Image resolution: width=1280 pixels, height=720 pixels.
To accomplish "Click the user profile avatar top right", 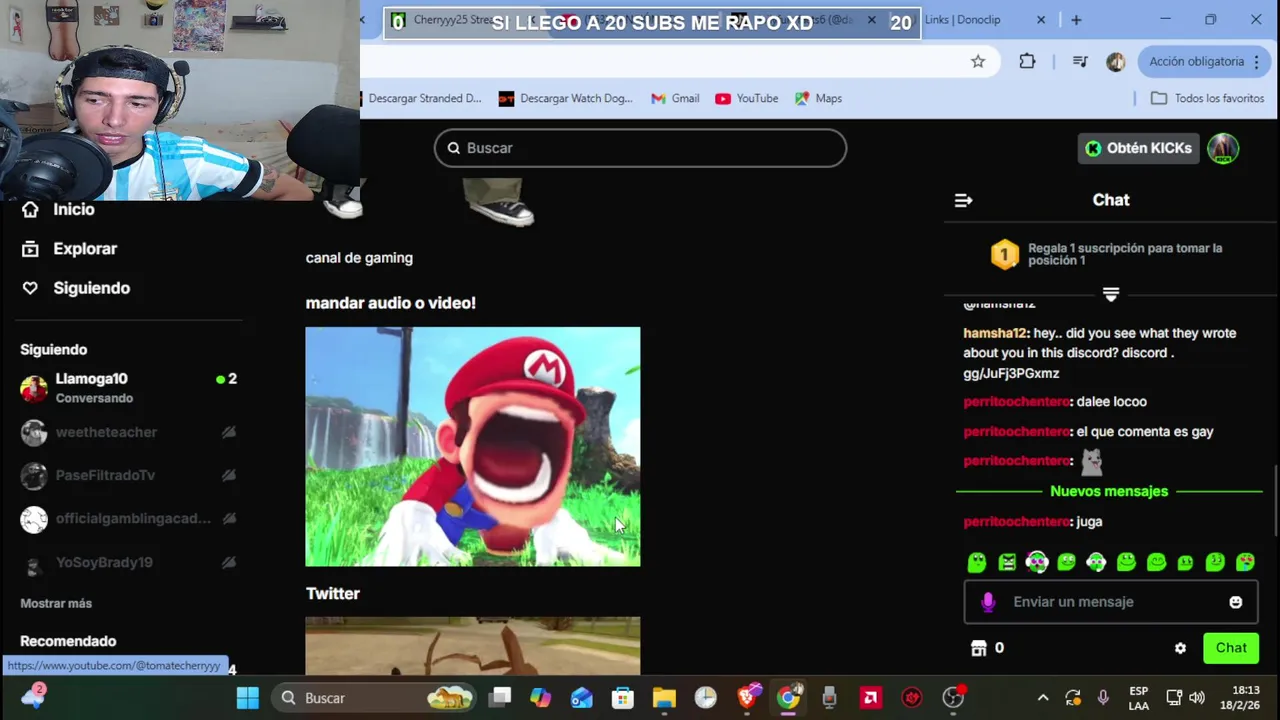I will [1223, 148].
